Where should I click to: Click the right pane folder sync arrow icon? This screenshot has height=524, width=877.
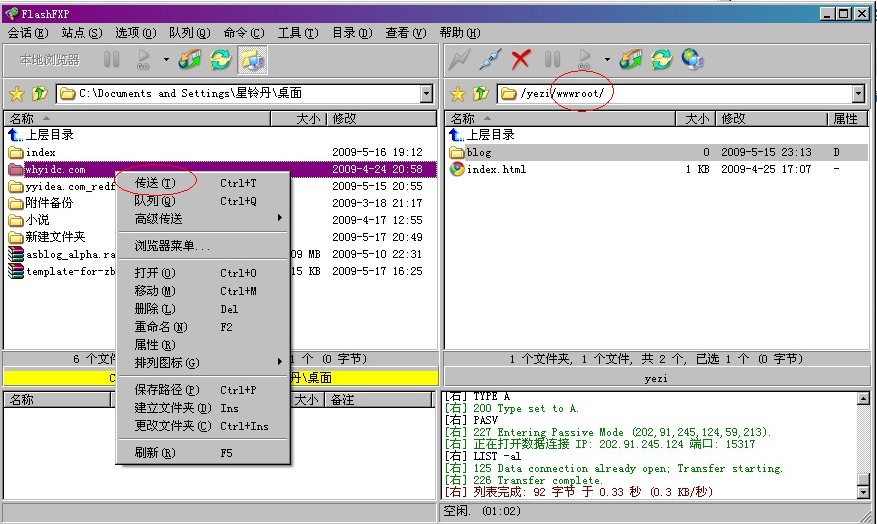tap(630, 59)
